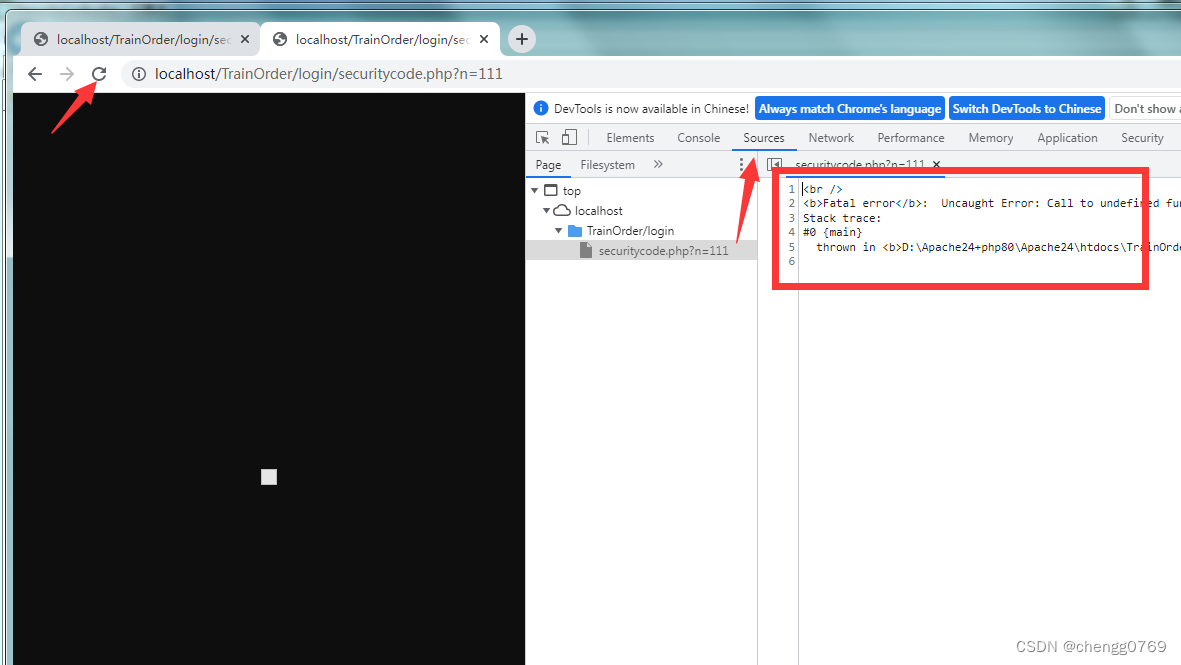
Task: Click Always match Chrome's language button
Action: click(x=849, y=109)
